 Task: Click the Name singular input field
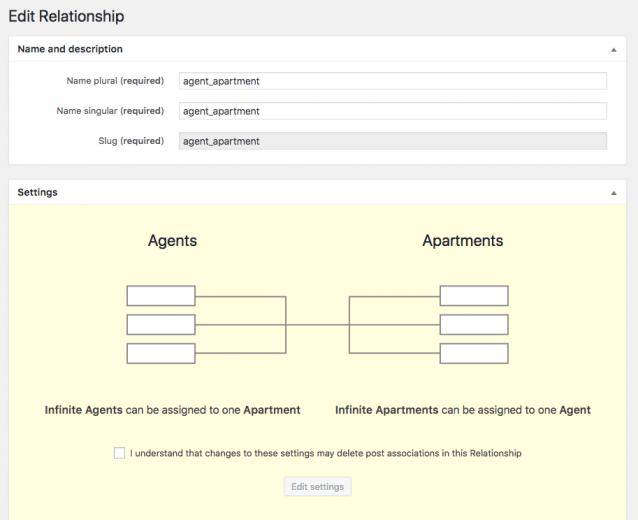coord(393,111)
